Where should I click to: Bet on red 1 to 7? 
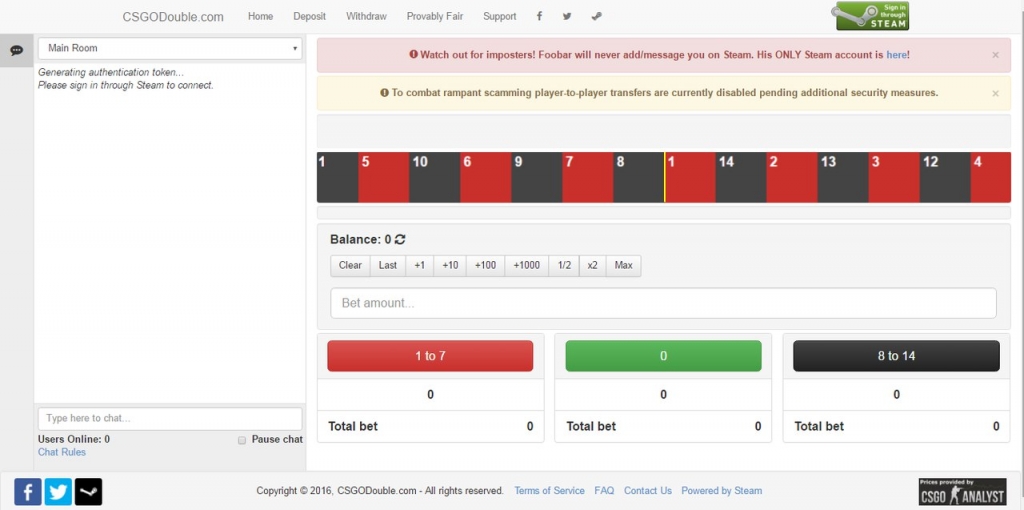coord(430,356)
